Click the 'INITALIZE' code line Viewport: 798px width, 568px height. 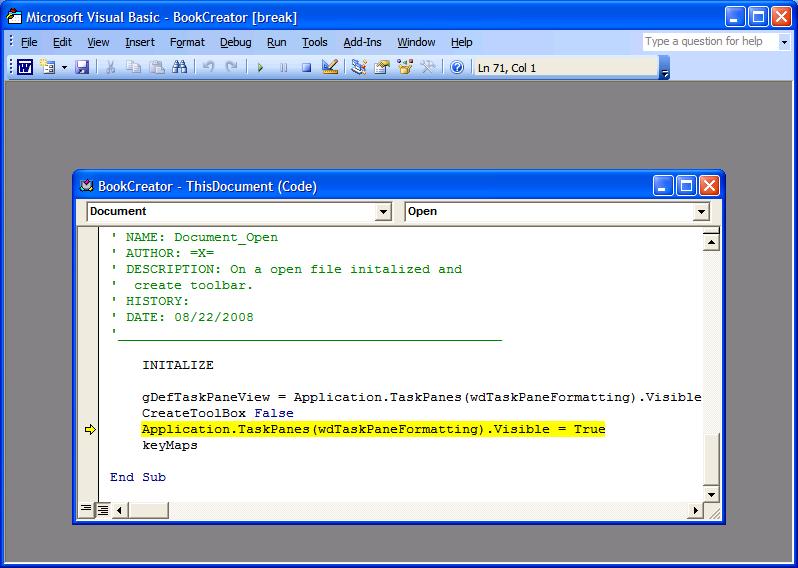point(178,365)
